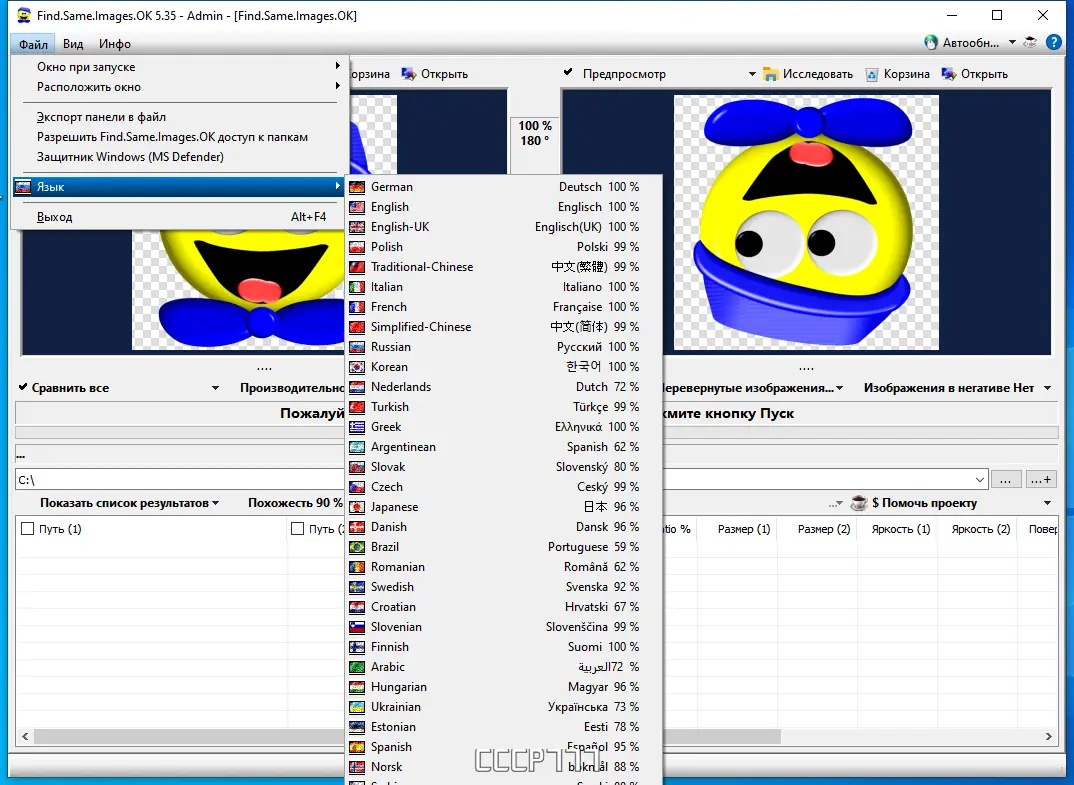Select Защитник Windows (MS Defender) entry
Viewport: 1074px width, 785px height.
pos(178,157)
